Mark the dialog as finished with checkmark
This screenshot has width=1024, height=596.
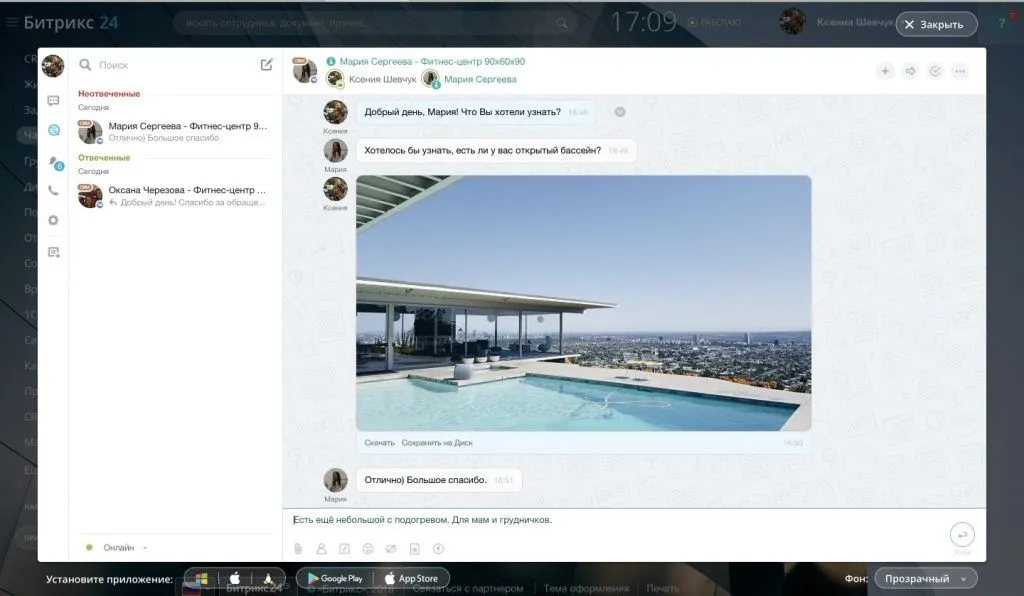click(x=935, y=71)
